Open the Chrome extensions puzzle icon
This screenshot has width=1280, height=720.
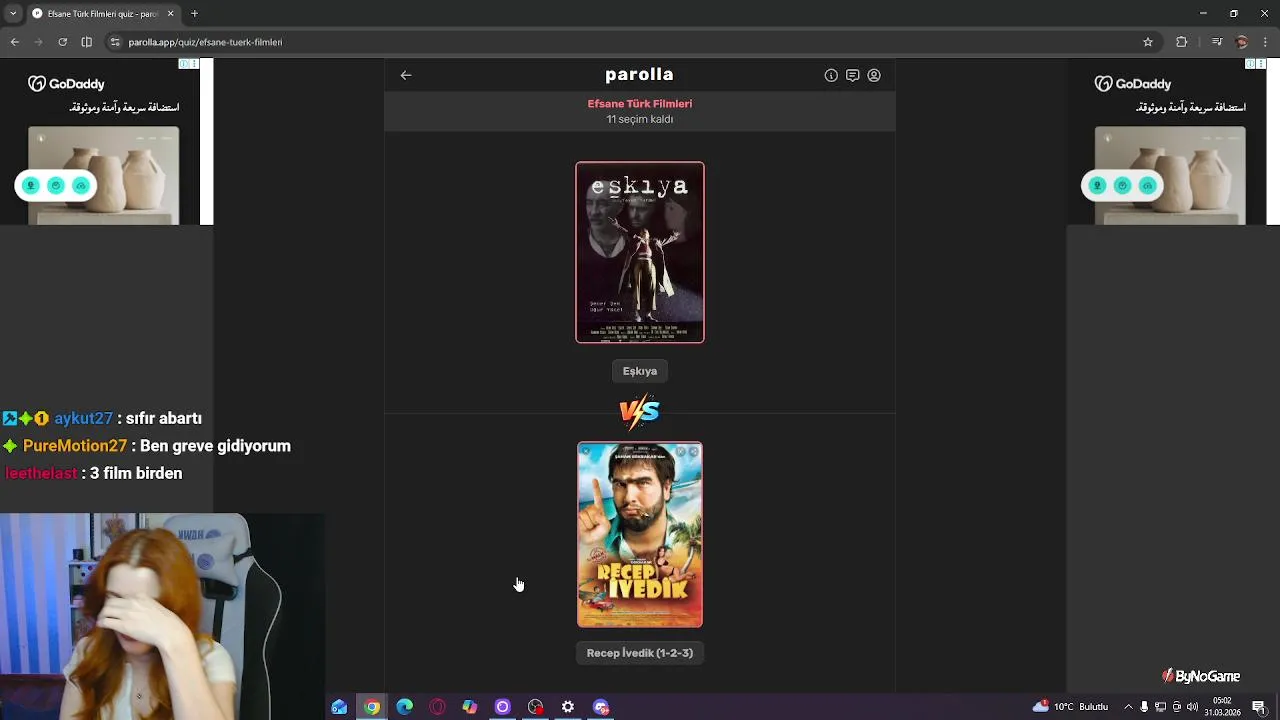tap(1182, 42)
